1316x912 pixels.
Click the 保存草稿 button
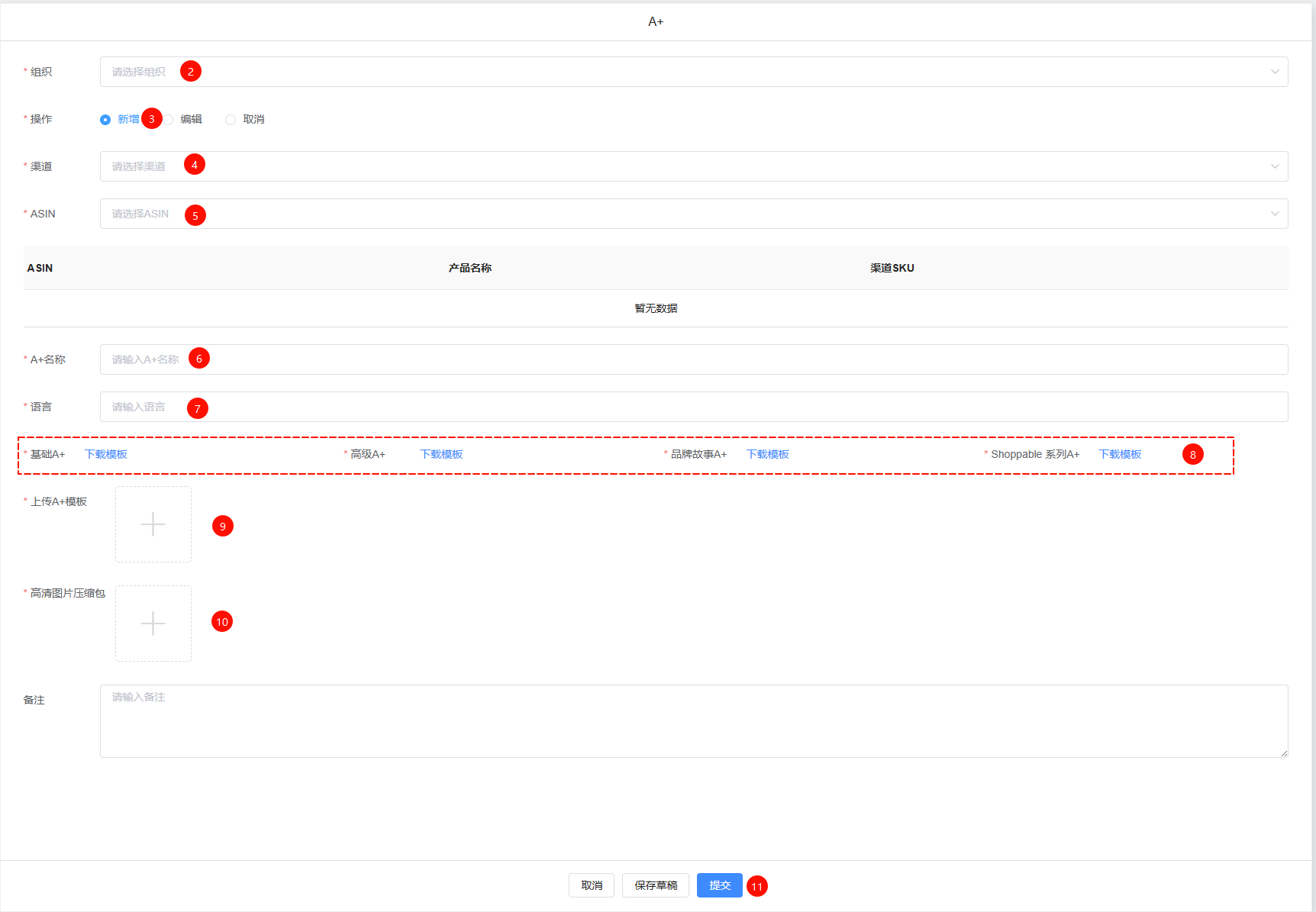656,885
